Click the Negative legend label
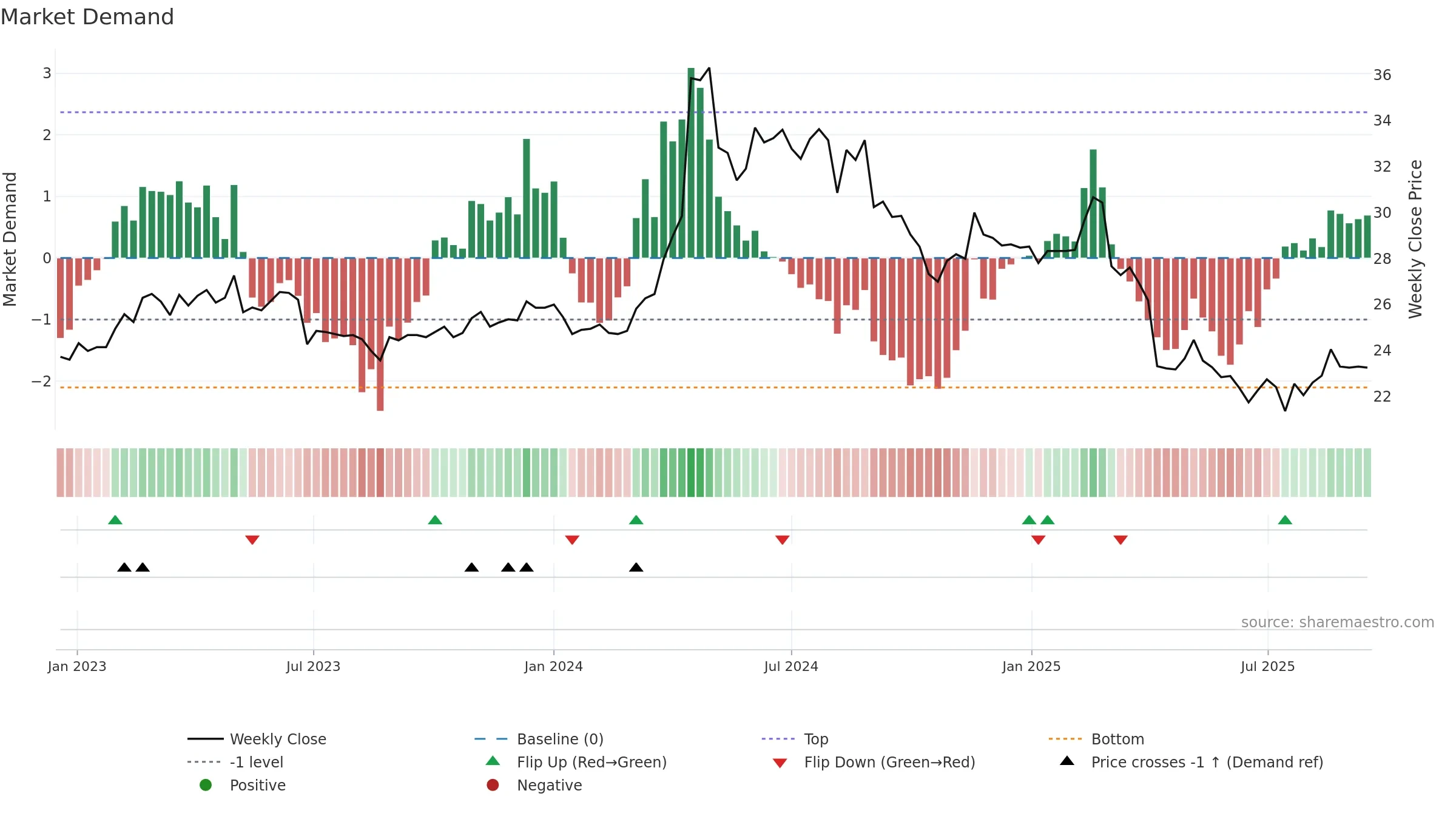The height and width of the screenshot is (819, 1456). (549, 785)
